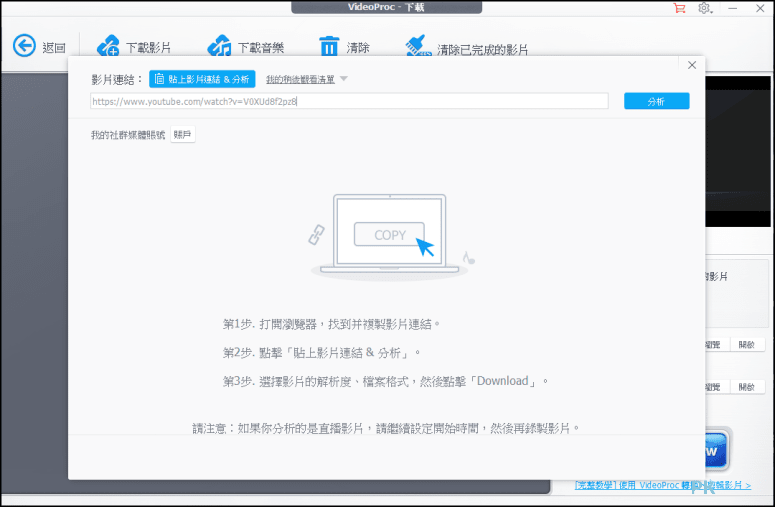Open the VideoProc tutorial link at bottom
The image size is (775, 507).
(662, 485)
